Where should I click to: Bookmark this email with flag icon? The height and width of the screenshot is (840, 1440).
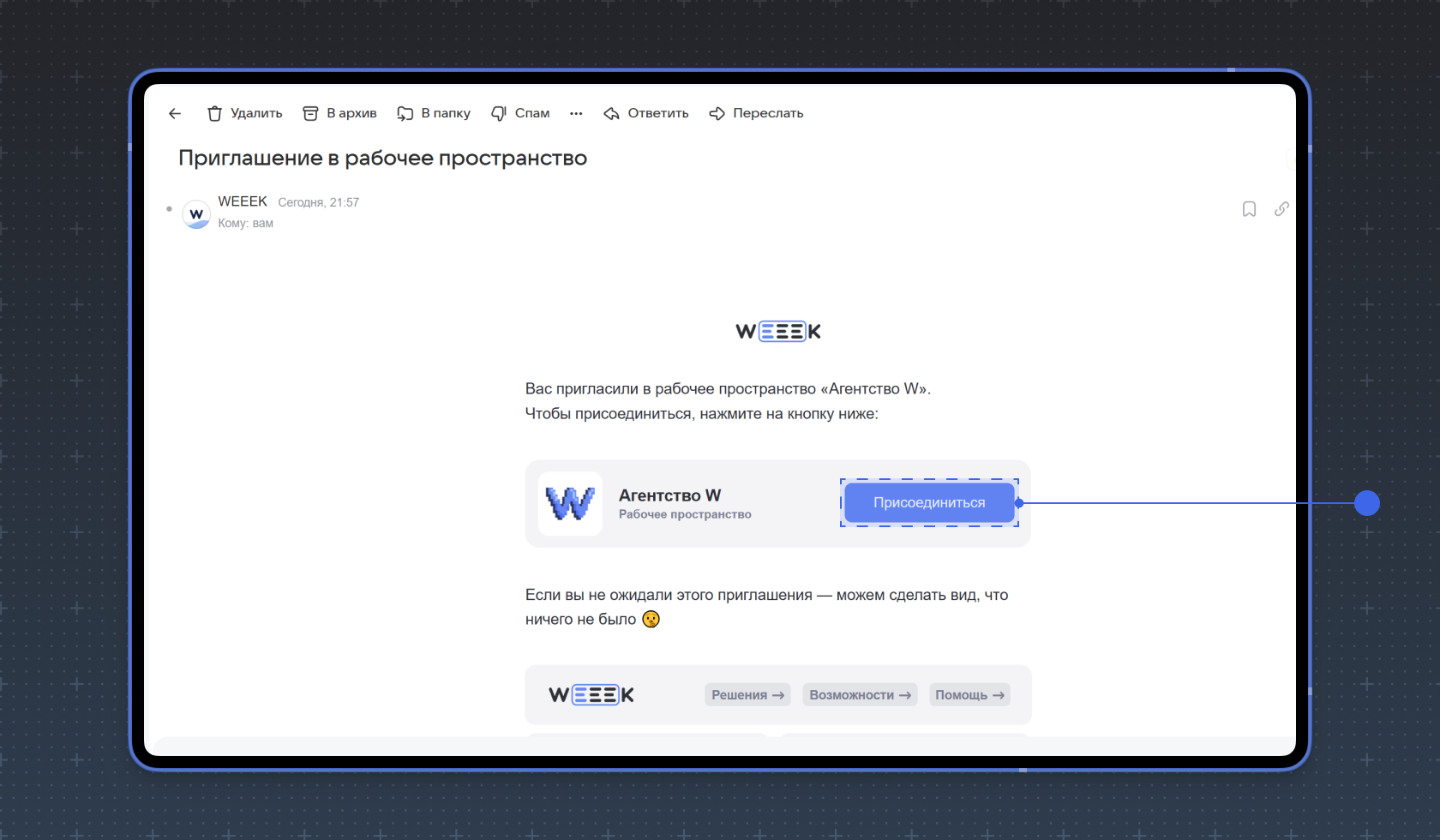pos(1249,209)
